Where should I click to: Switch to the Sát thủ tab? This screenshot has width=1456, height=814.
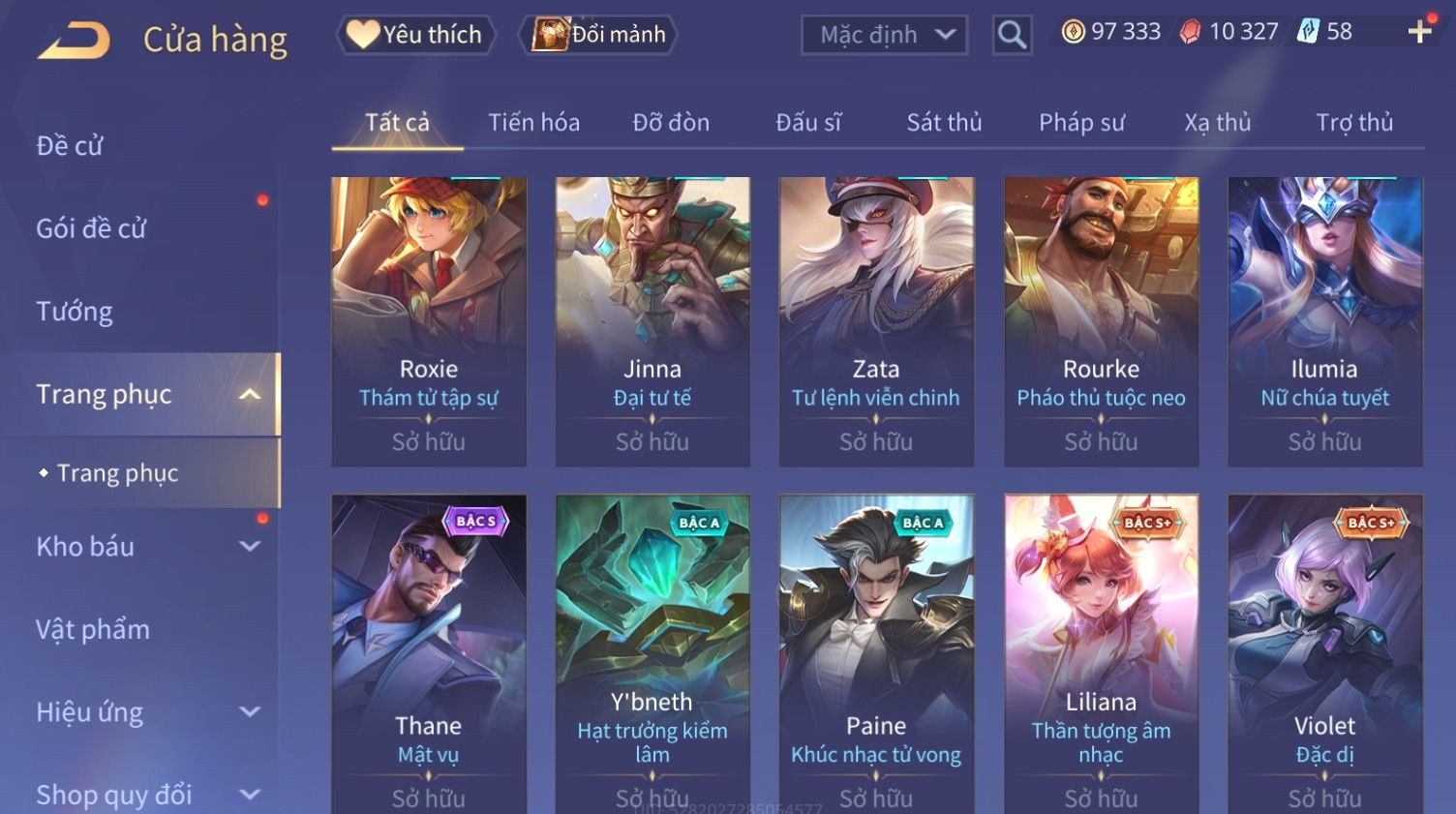[944, 122]
